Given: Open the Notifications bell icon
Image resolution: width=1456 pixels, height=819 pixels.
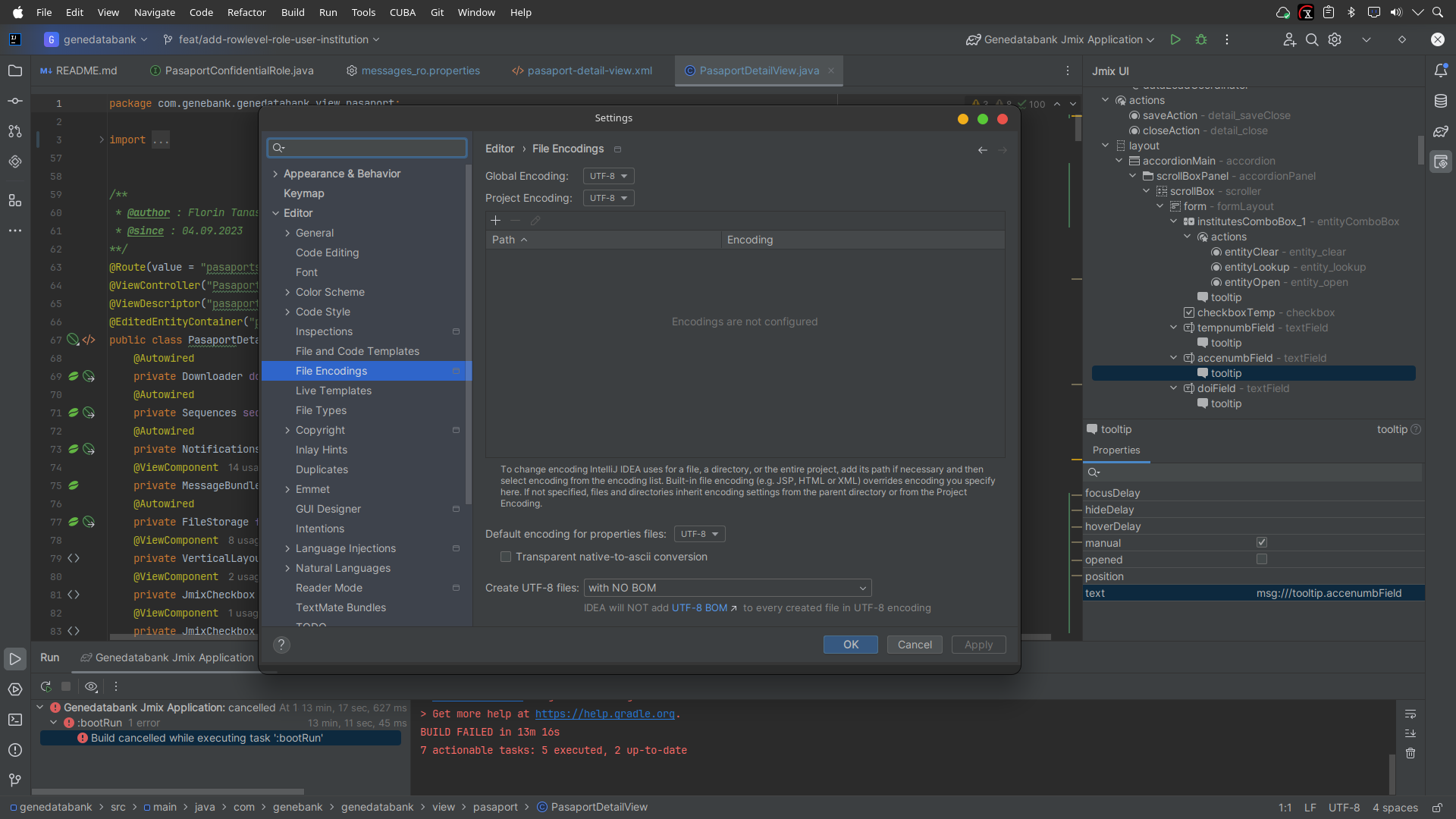Looking at the screenshot, I should [x=1441, y=71].
